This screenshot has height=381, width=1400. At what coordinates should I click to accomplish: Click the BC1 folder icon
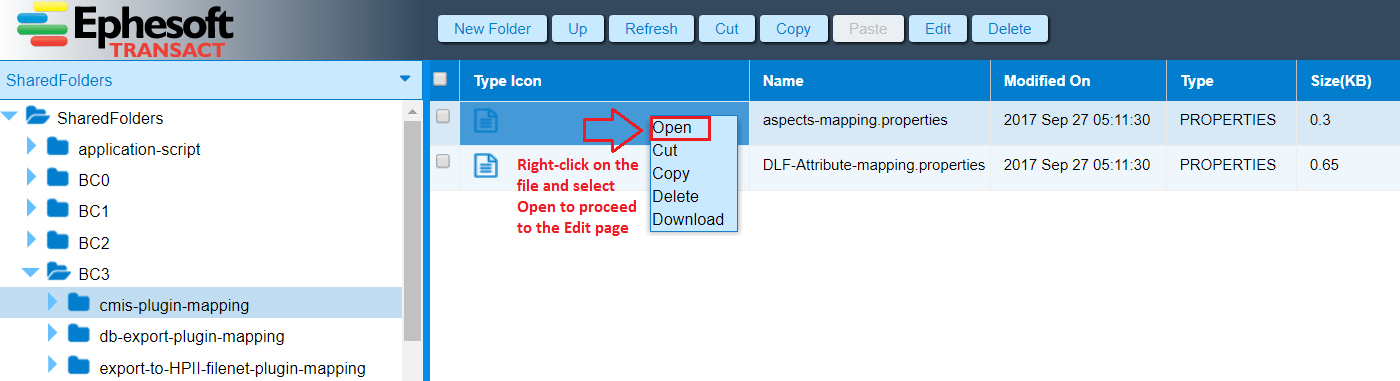pyautogui.click(x=58, y=210)
